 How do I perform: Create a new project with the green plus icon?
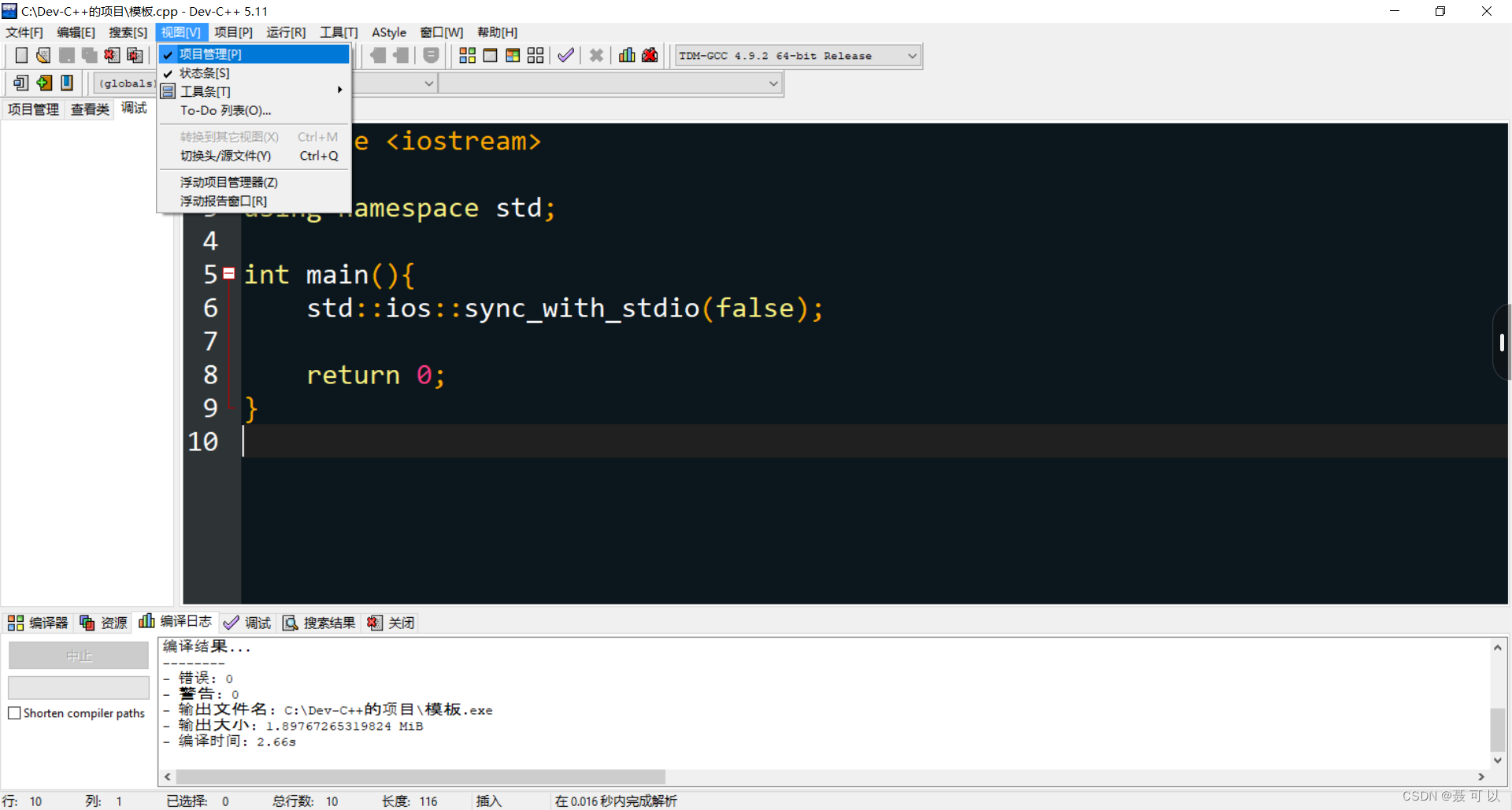[x=43, y=83]
